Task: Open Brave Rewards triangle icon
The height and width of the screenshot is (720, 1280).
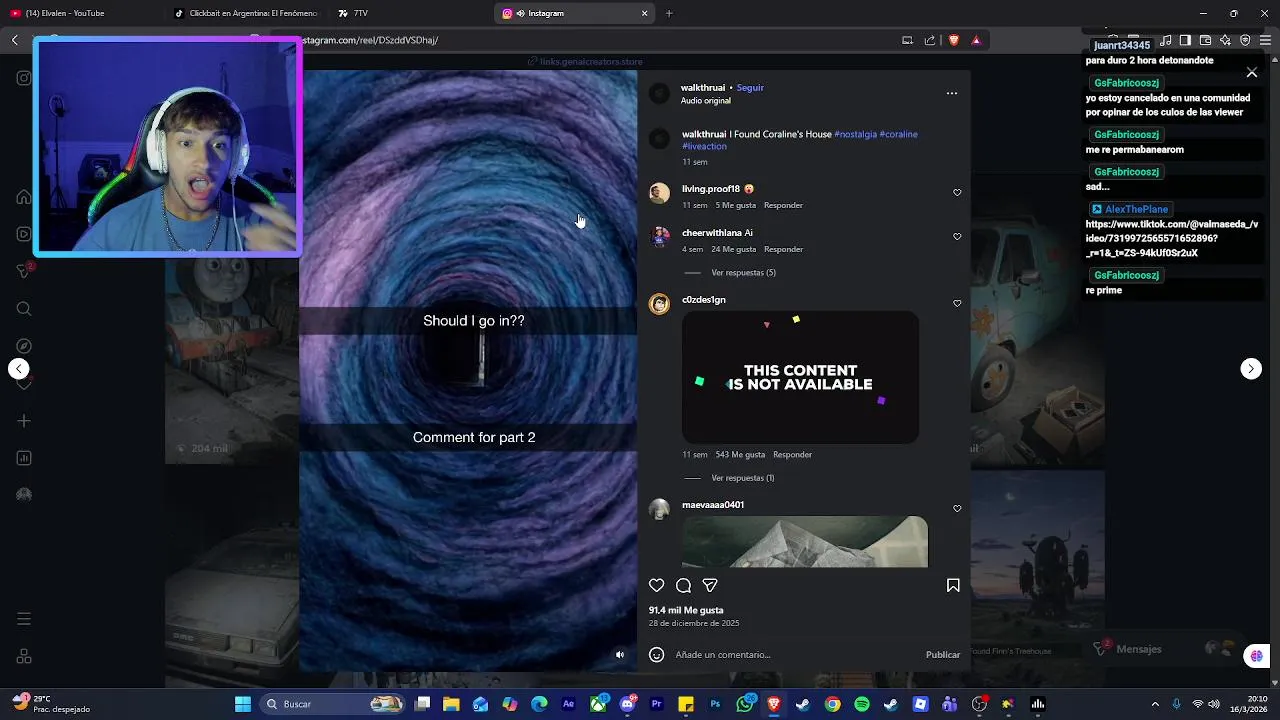Action: [x=976, y=40]
